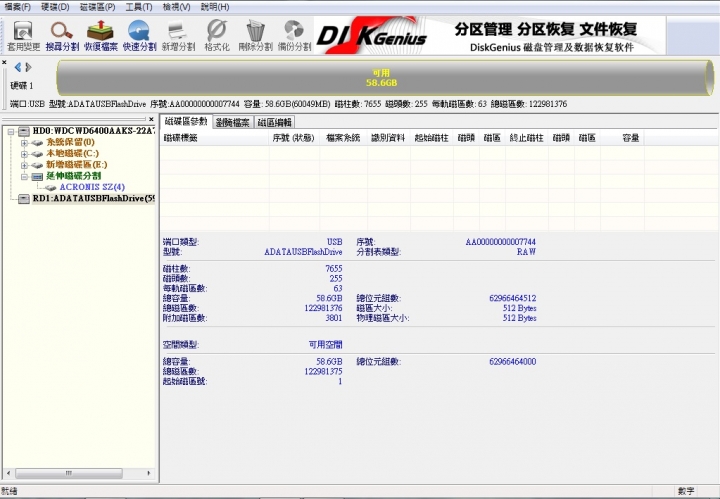This screenshot has width=720, height=499.
Task: Click the RAW partition table type value
Action: coord(526,252)
